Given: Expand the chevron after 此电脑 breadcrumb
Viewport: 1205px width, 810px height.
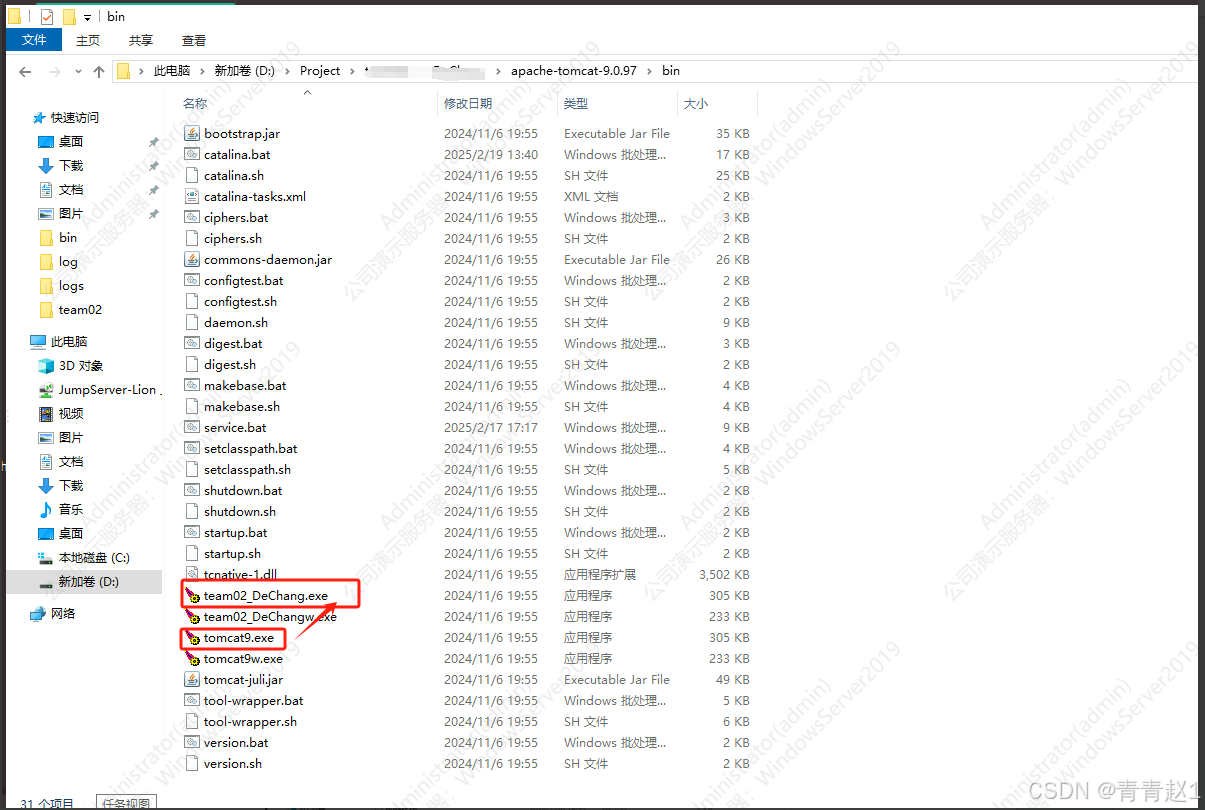Looking at the screenshot, I should point(201,71).
